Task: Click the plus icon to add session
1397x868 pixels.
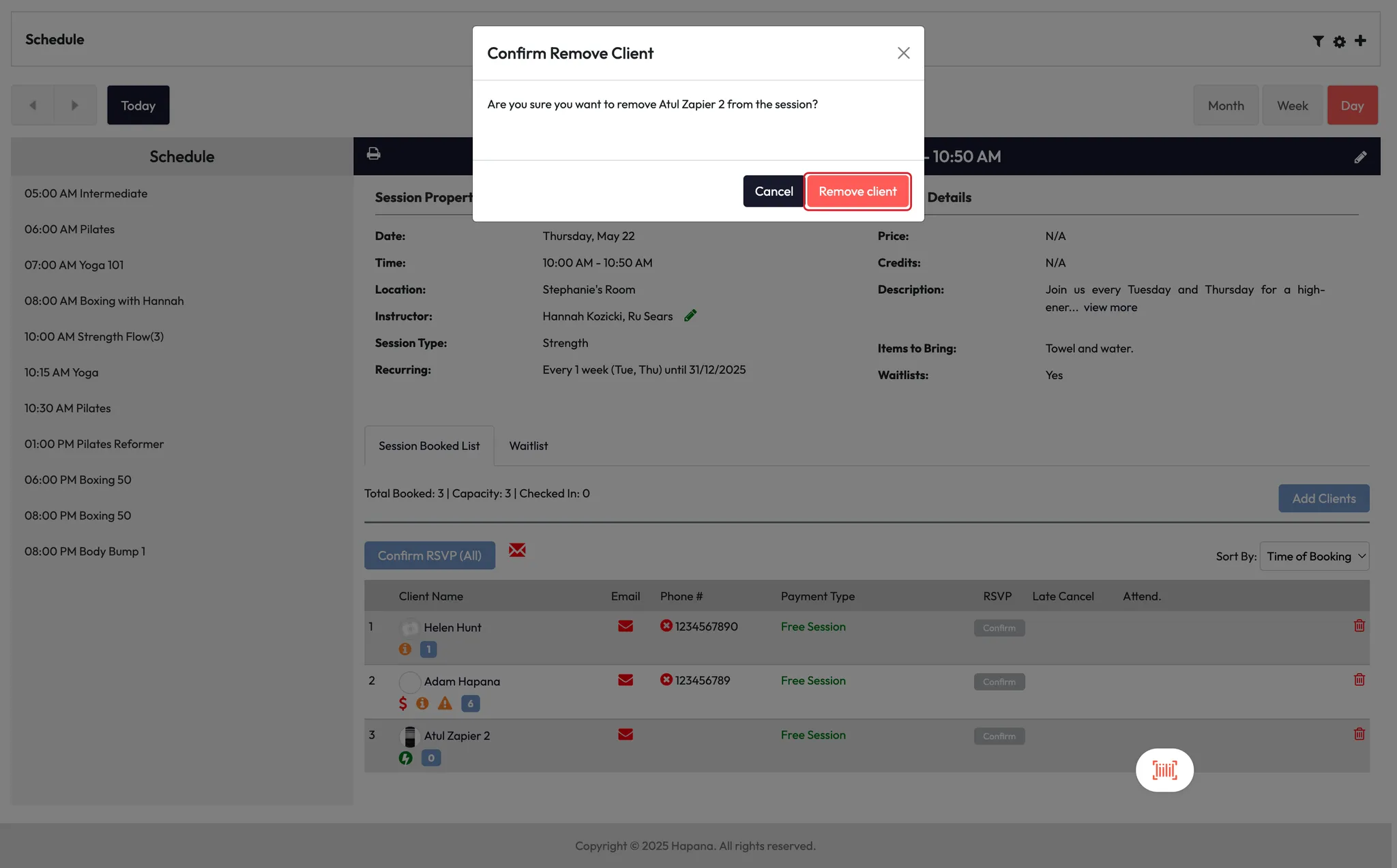Action: pos(1360,41)
